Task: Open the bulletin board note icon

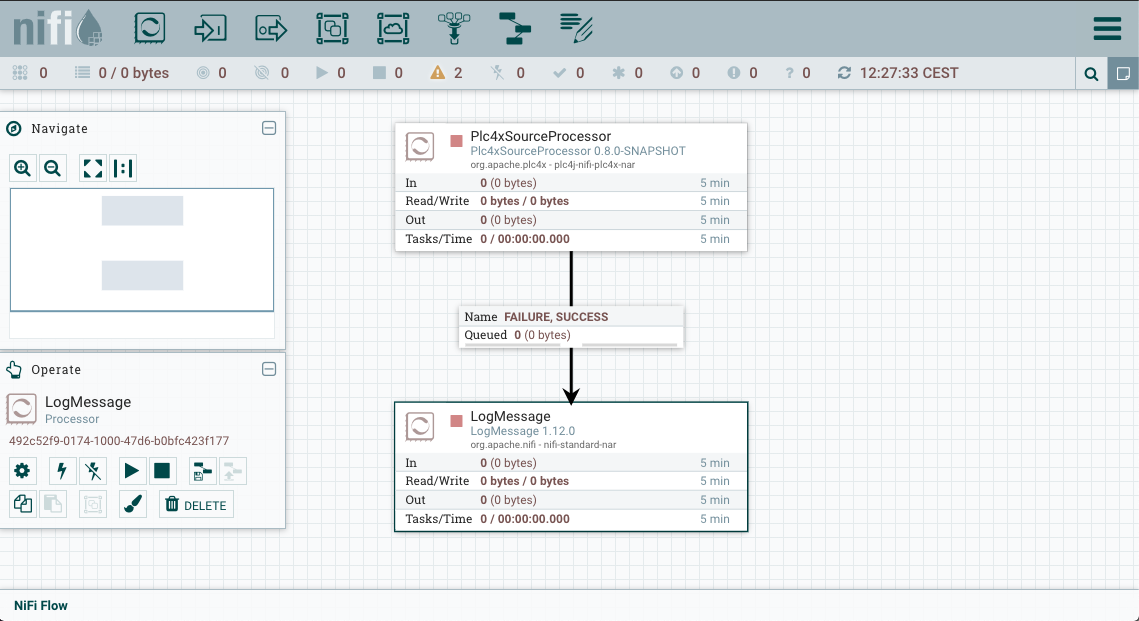Action: [x=1123, y=73]
